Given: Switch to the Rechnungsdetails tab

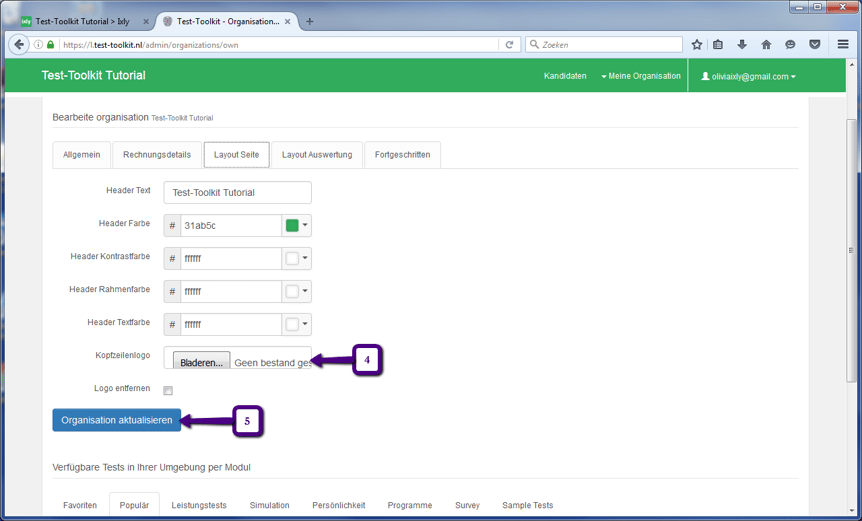Looking at the screenshot, I should pyautogui.click(x=157, y=154).
